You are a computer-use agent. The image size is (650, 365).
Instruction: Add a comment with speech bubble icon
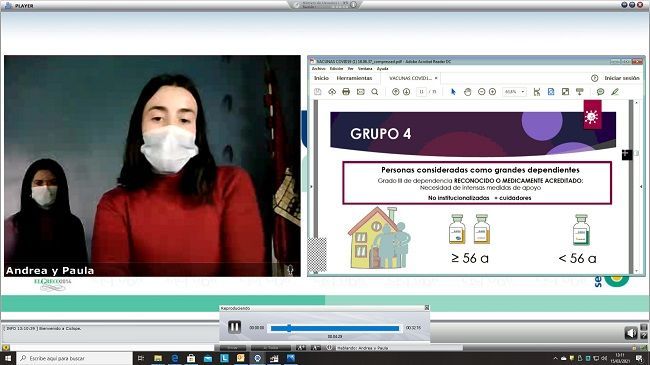coord(600,92)
